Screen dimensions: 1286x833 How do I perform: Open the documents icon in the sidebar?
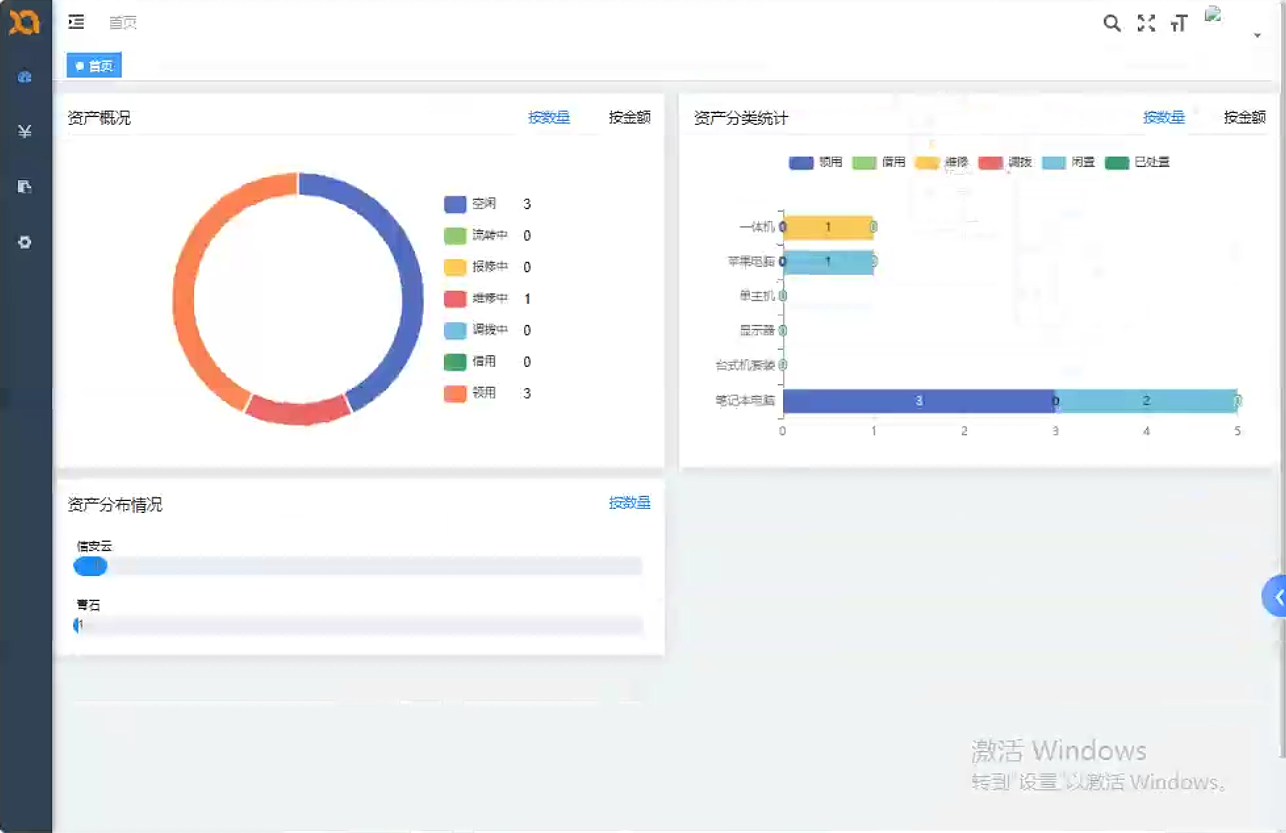25,186
